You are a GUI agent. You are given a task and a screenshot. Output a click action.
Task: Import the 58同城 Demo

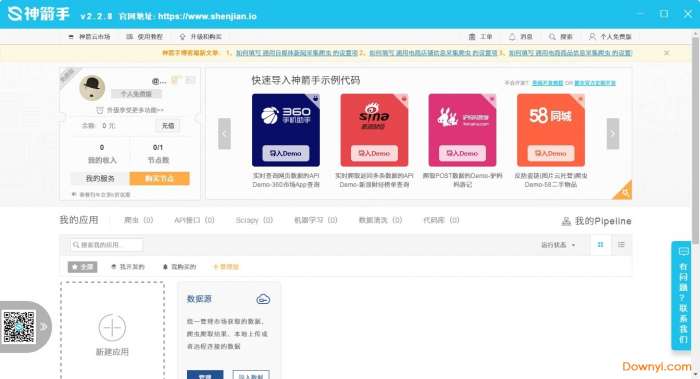[550, 153]
